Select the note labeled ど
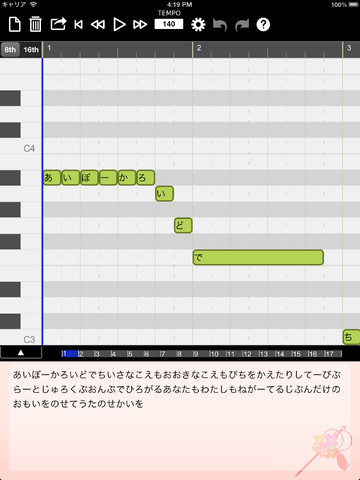 (183, 225)
